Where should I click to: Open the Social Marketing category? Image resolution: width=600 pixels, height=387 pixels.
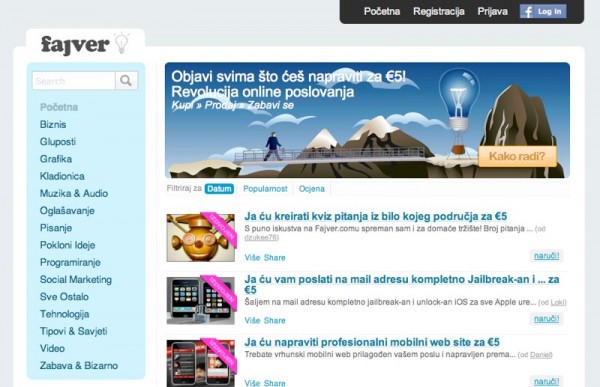click(76, 279)
